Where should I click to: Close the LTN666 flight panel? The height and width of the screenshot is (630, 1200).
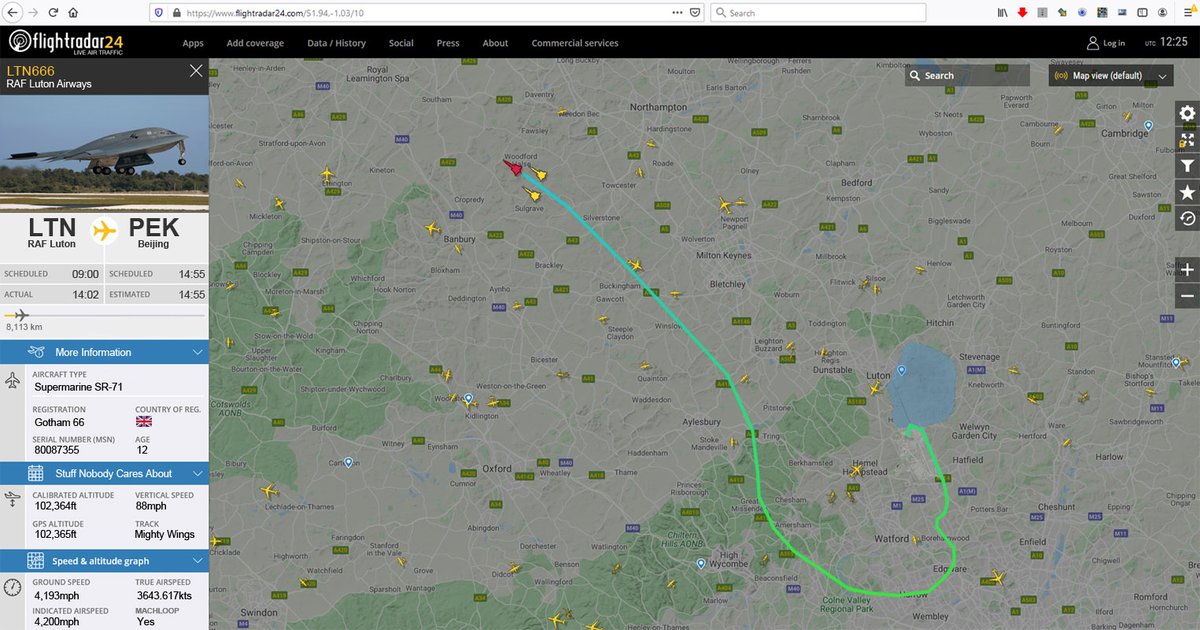pos(196,70)
